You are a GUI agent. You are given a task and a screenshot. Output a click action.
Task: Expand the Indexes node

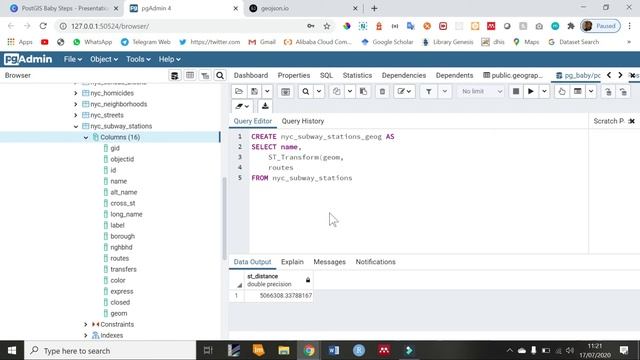pyautogui.click(x=86, y=336)
